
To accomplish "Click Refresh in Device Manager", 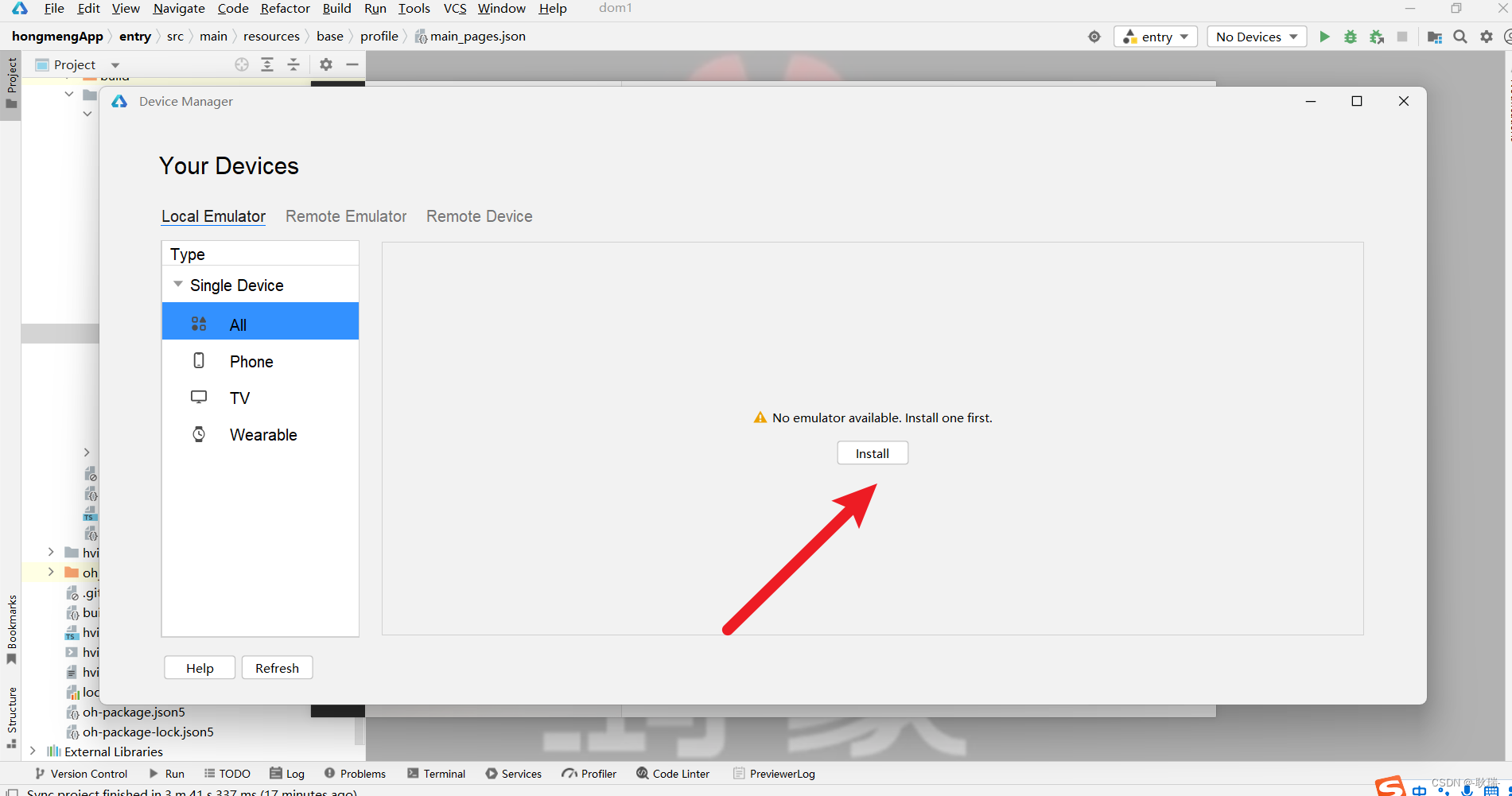I will coord(277,668).
